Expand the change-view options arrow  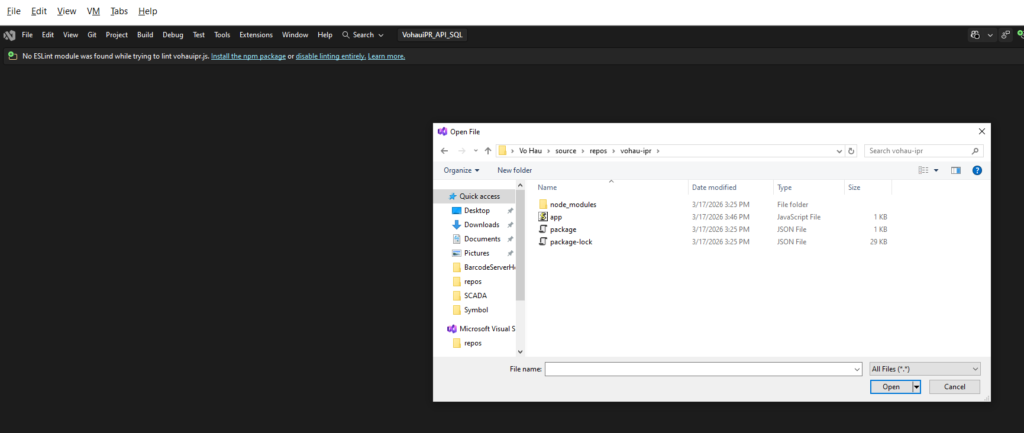point(936,170)
